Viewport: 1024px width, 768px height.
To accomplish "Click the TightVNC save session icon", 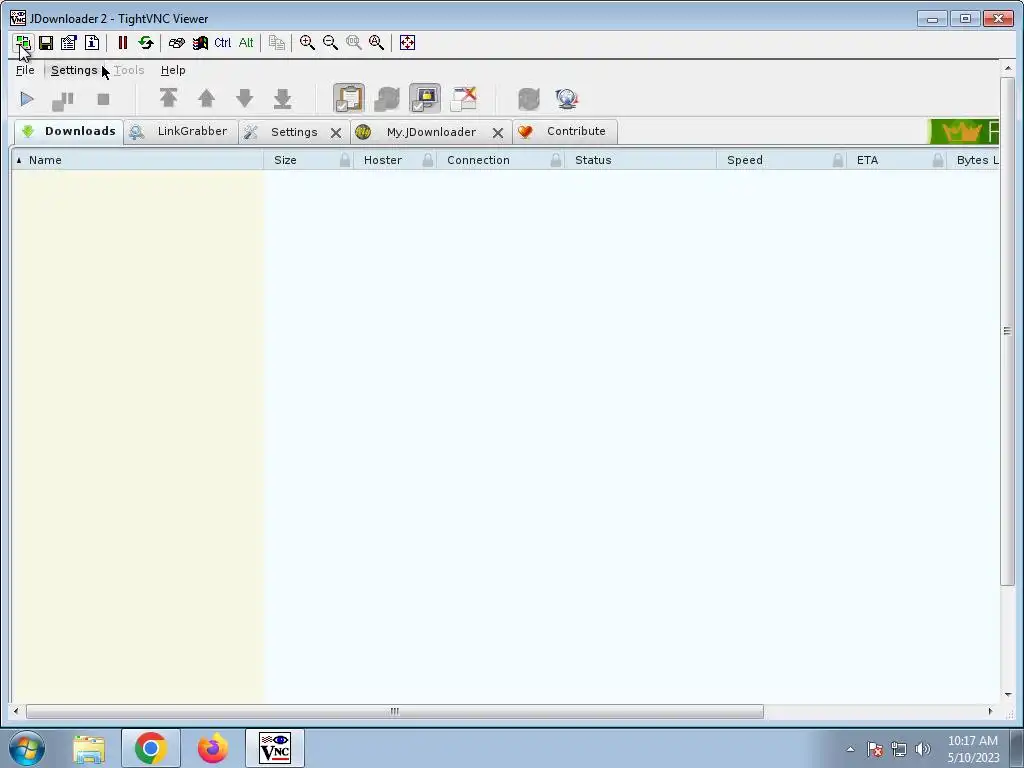I will (46, 43).
